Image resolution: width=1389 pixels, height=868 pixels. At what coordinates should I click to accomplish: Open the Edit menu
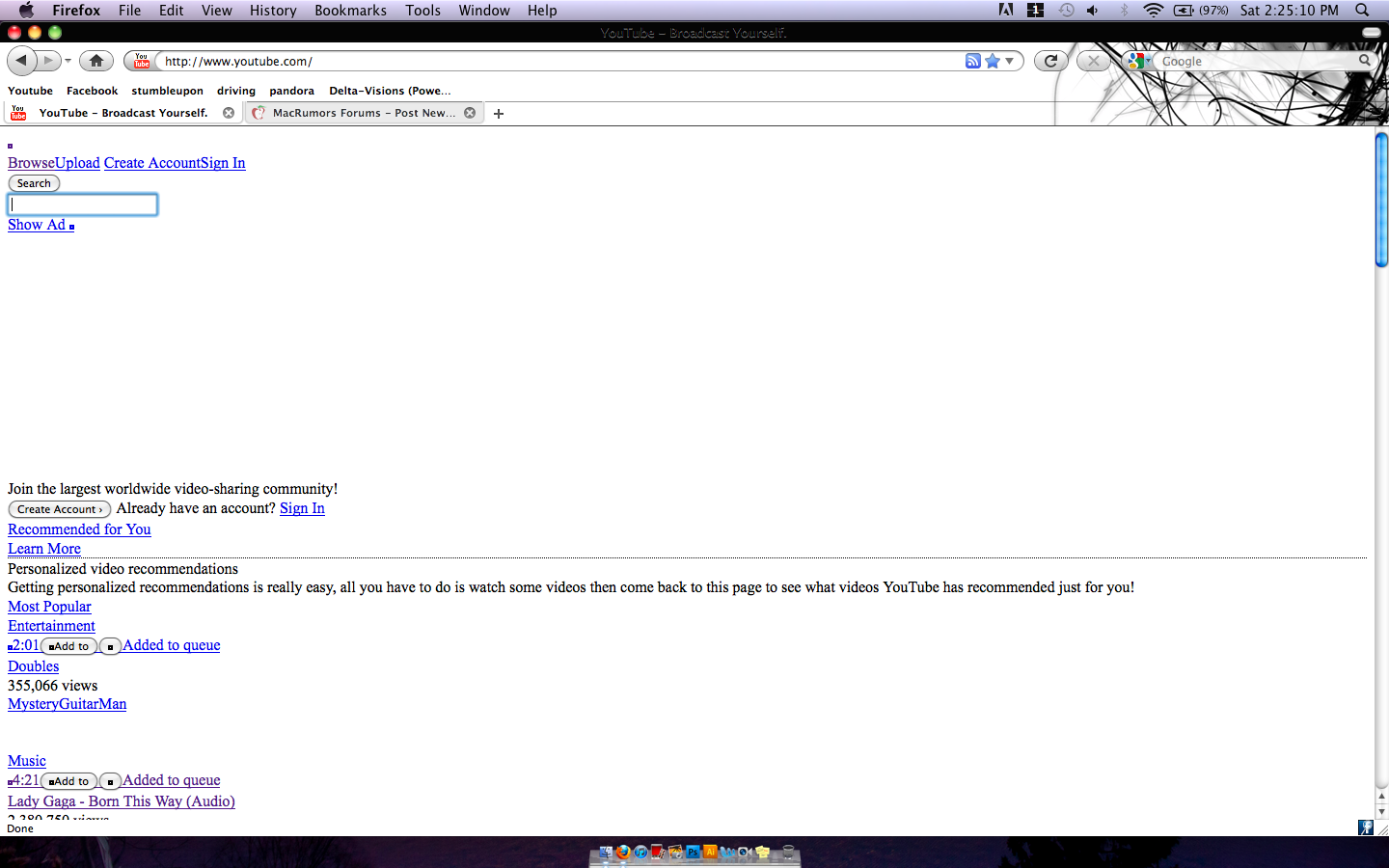coord(171,10)
